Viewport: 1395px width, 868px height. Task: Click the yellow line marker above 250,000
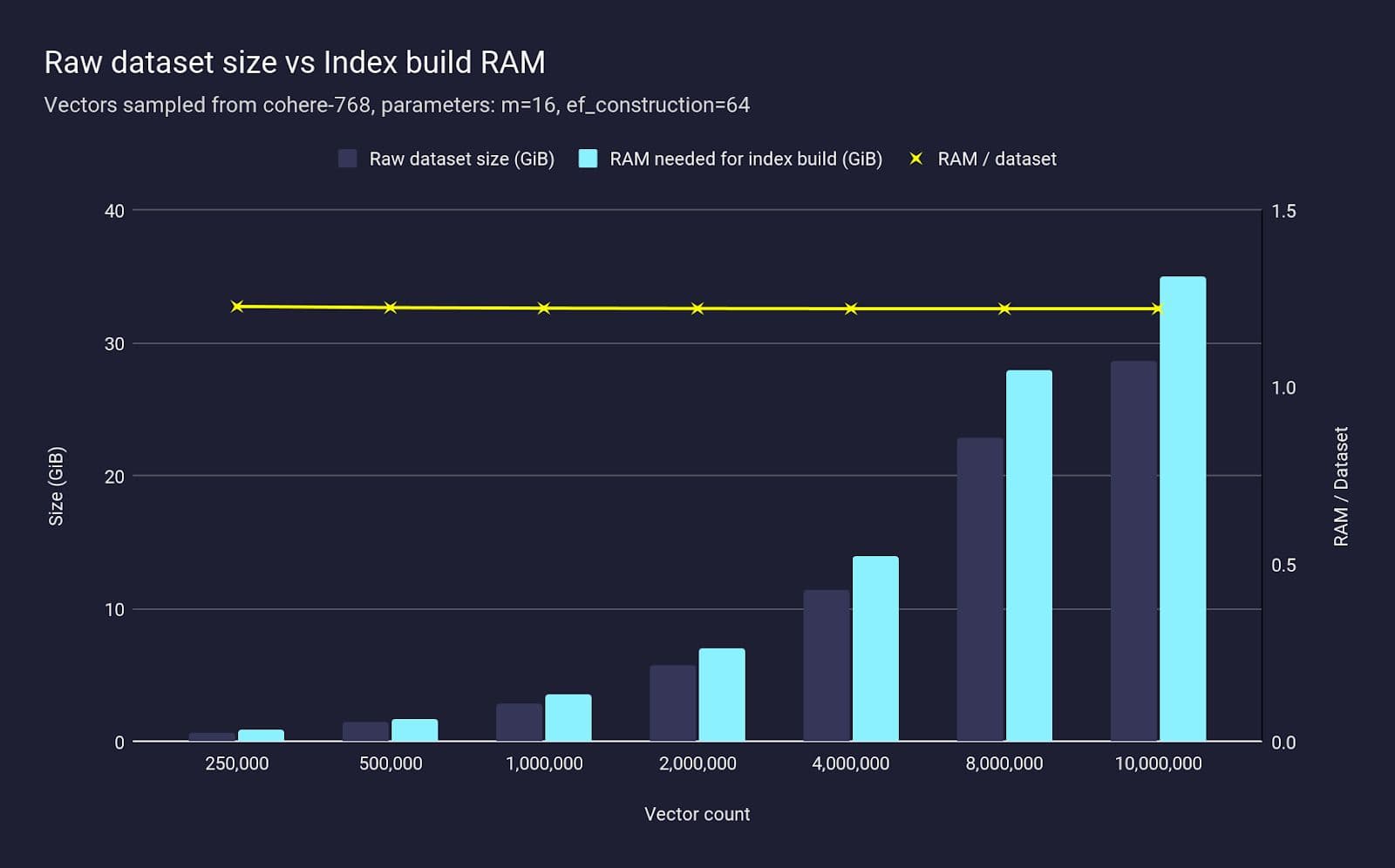pos(237,306)
